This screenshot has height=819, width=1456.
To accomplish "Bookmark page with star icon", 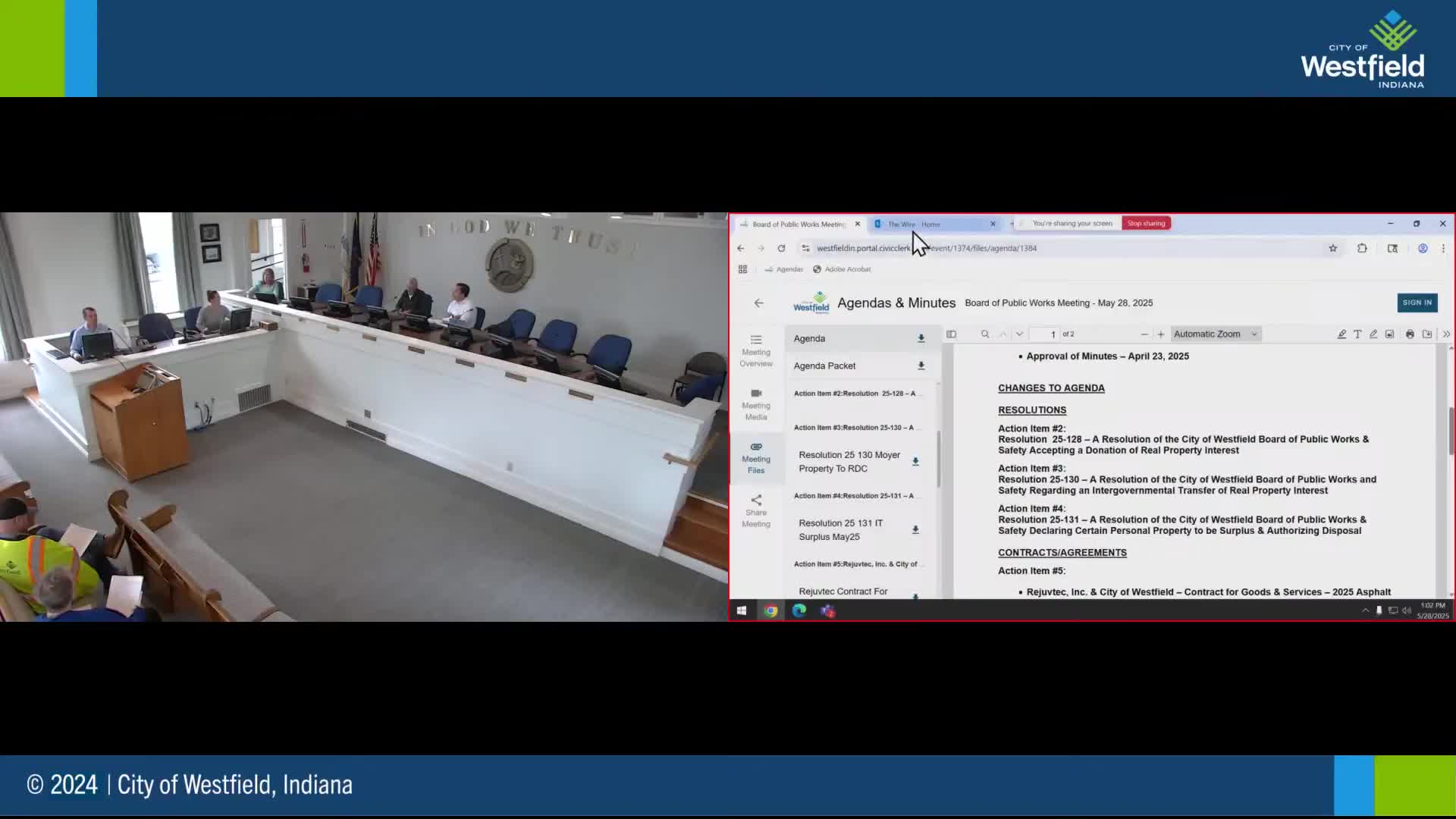I will pyautogui.click(x=1332, y=249).
